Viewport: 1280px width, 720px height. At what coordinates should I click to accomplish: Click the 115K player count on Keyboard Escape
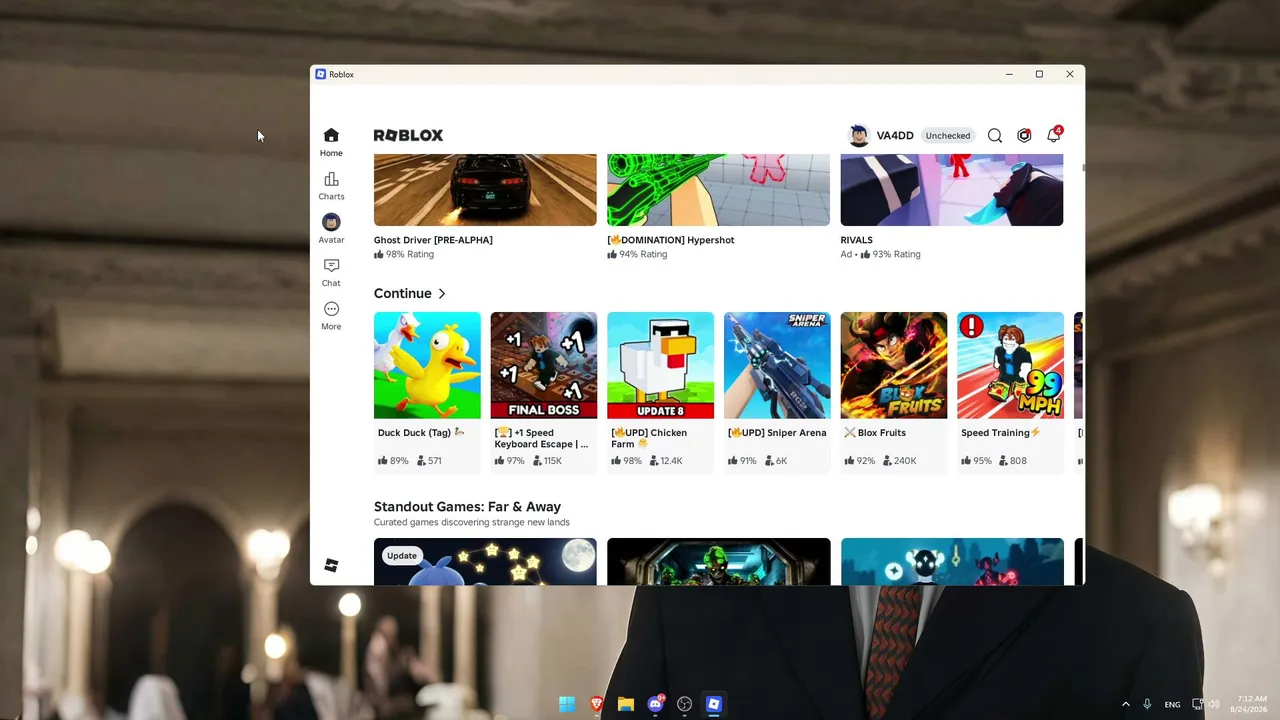[x=547, y=461]
